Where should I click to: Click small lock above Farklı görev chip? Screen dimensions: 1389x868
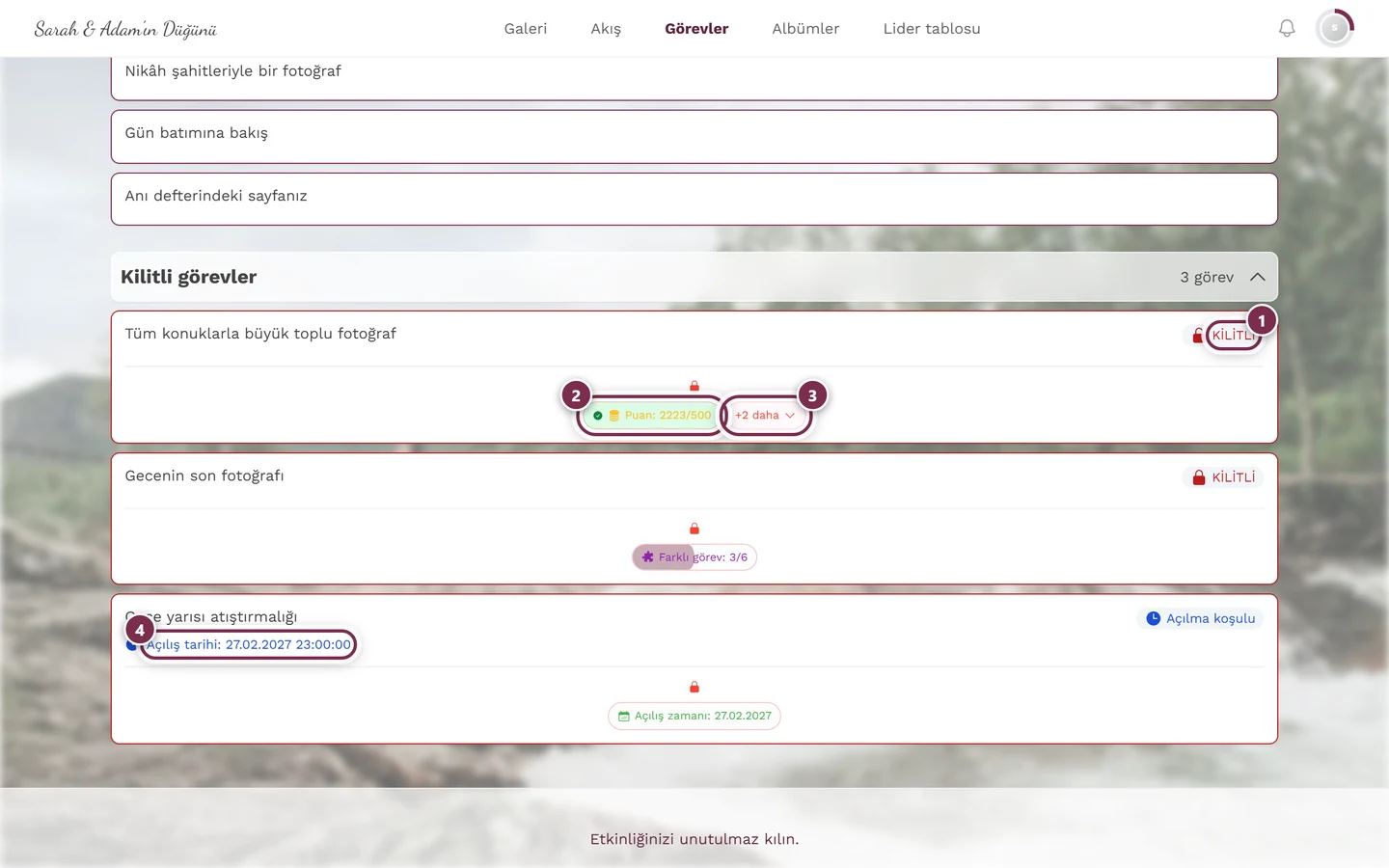[694, 529]
